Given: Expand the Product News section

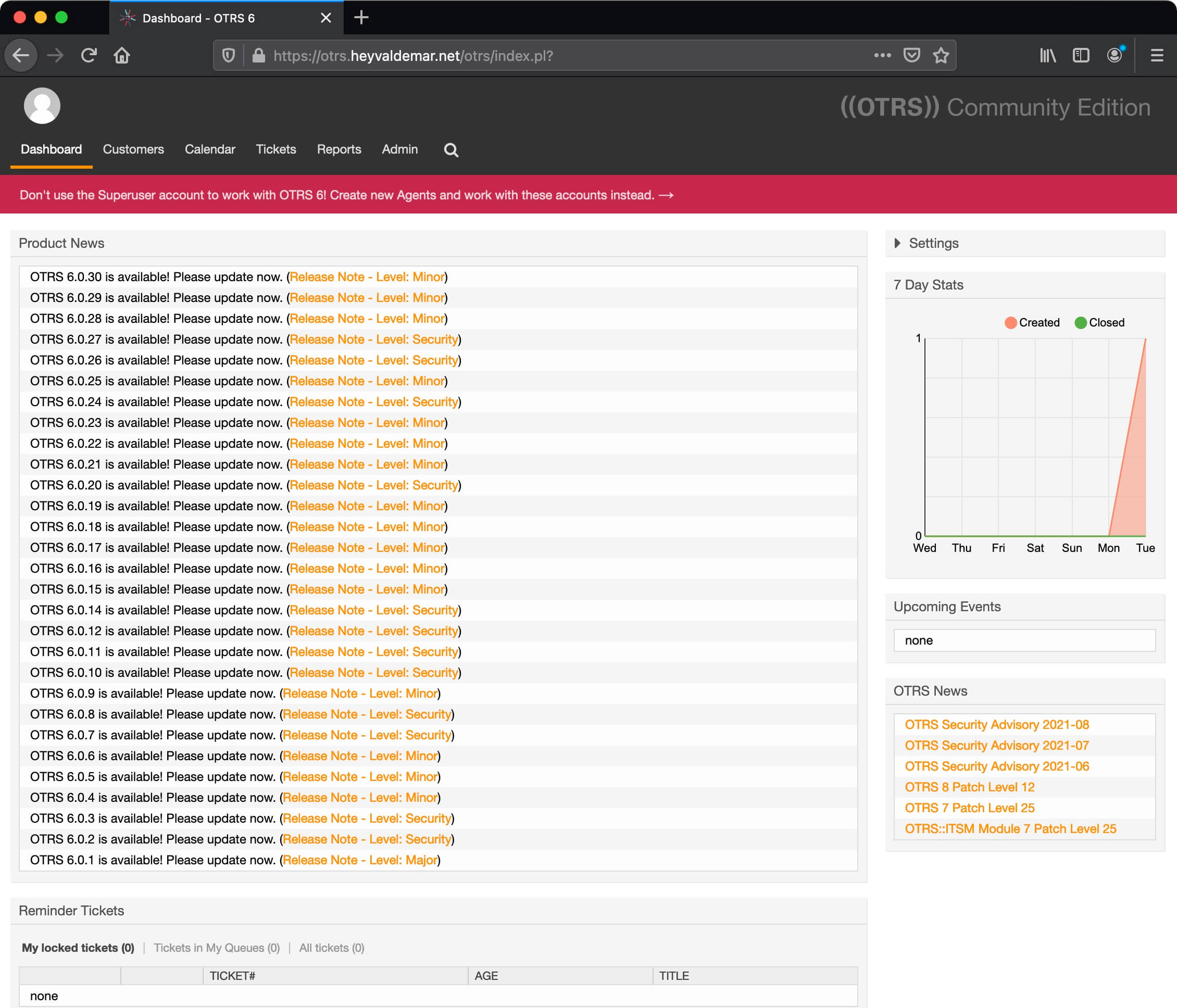Looking at the screenshot, I should (61, 243).
